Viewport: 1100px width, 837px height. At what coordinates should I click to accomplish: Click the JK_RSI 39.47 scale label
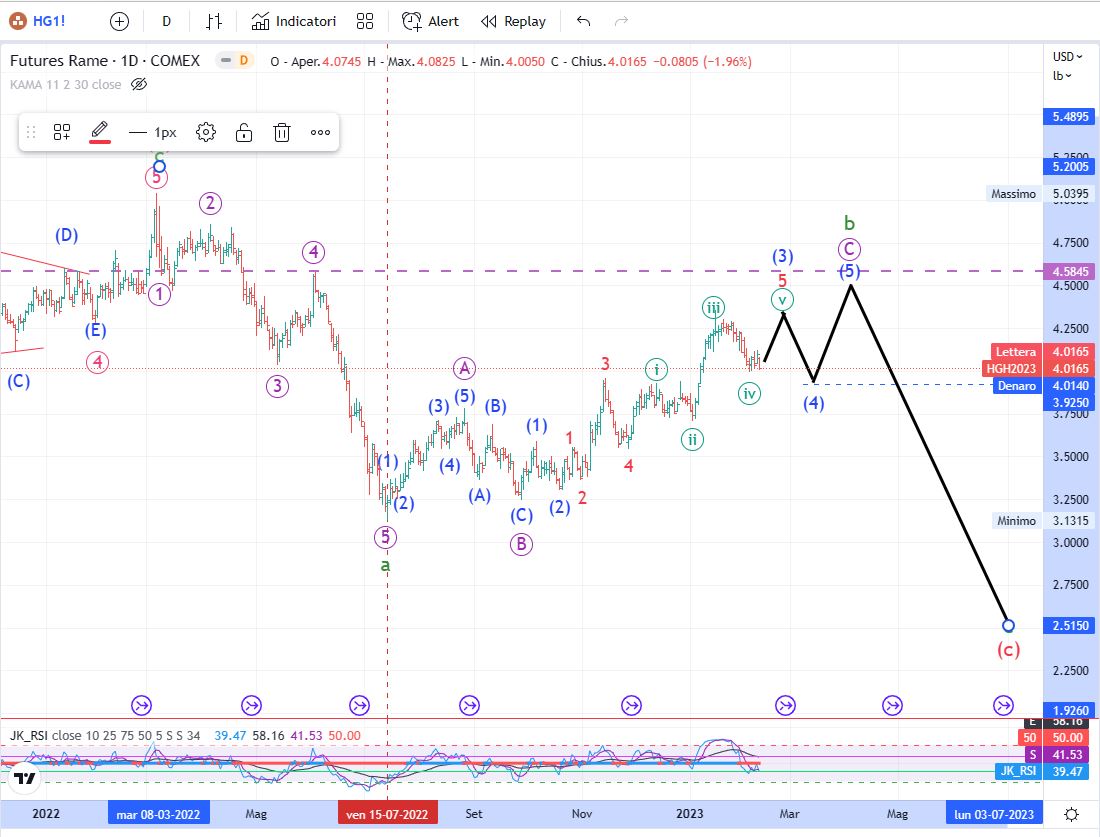[1043, 771]
